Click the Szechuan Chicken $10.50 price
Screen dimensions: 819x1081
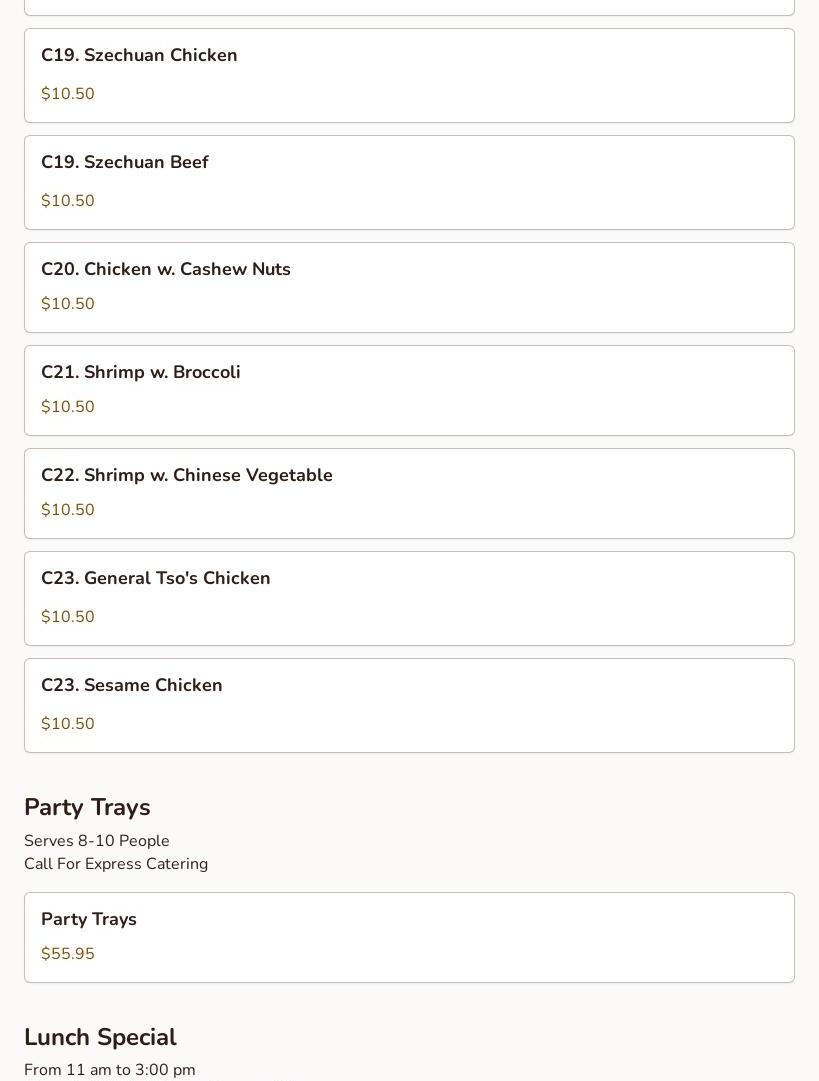68,94
